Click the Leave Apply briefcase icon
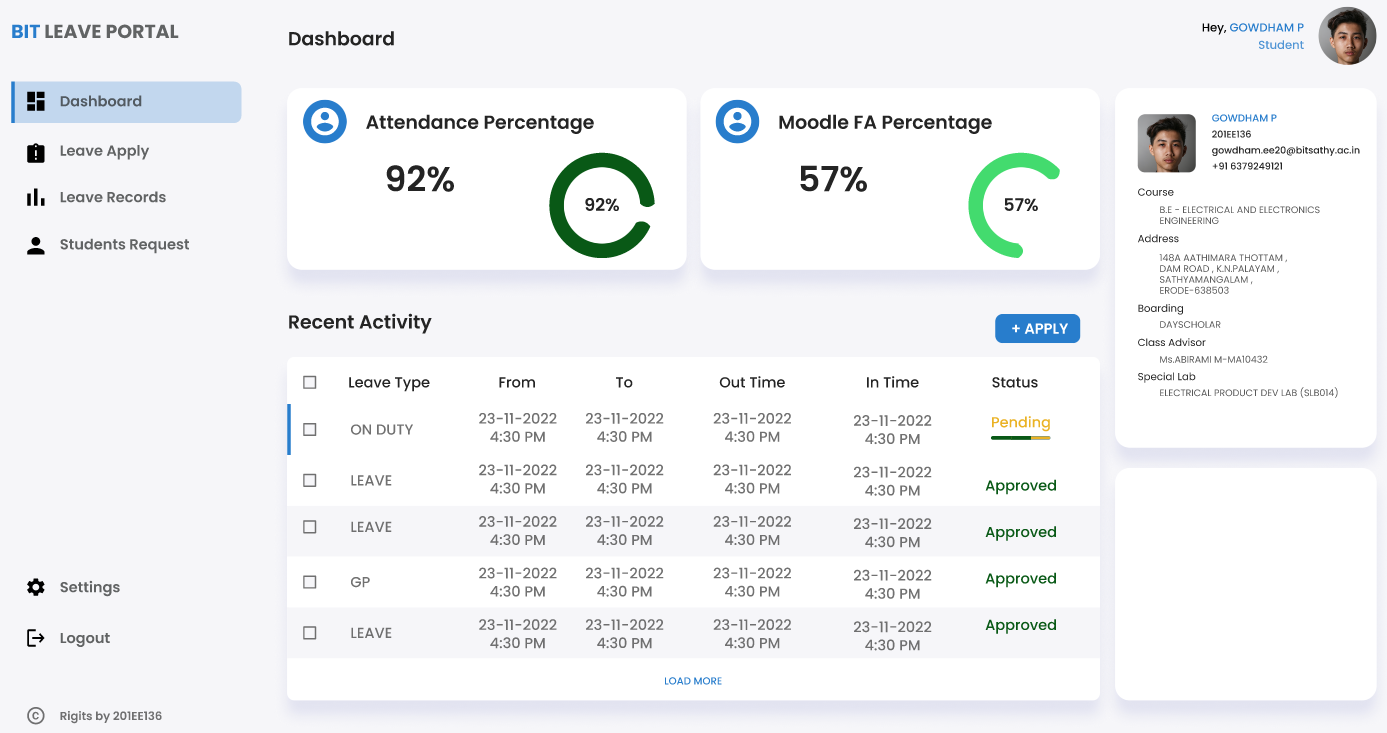1387x733 pixels. (35, 151)
